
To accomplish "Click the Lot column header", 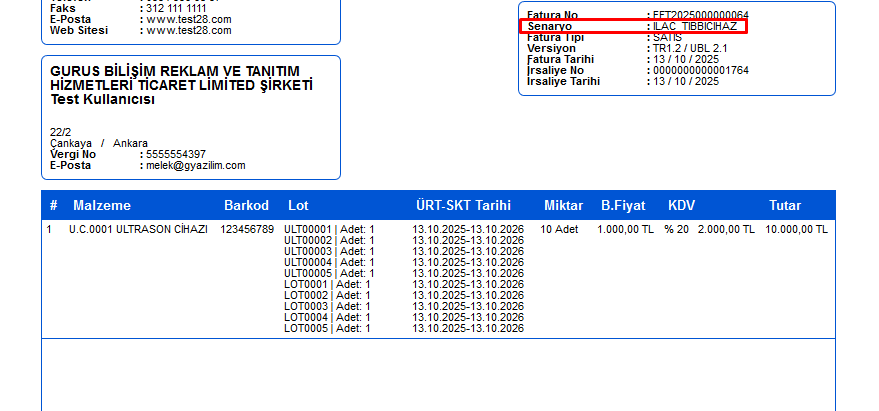I will tap(298, 206).
